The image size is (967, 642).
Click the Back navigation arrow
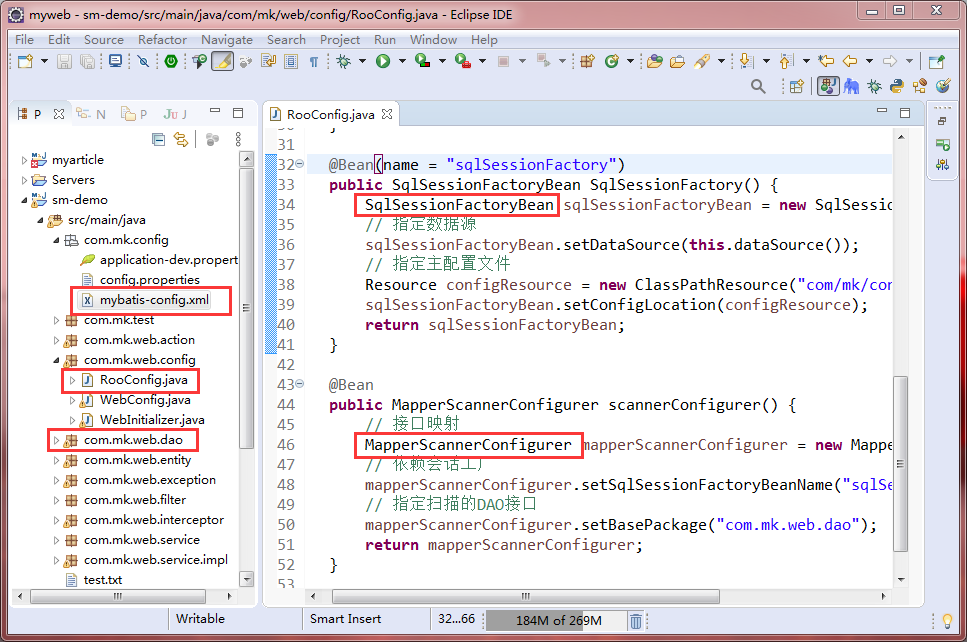pos(850,61)
